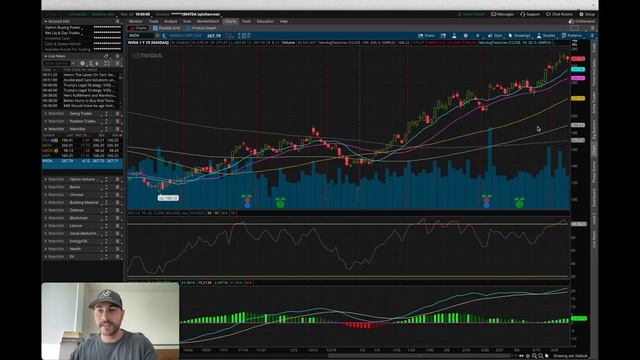Expand the Position Trades watchlist

[46, 121]
